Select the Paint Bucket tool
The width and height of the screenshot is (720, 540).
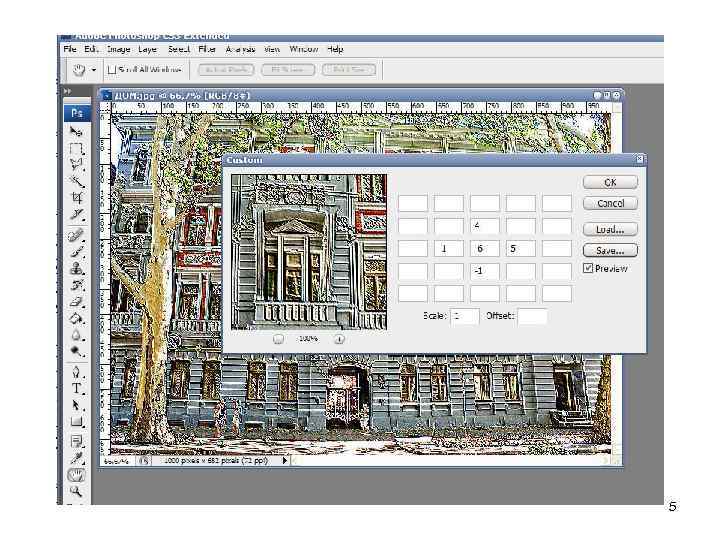pos(76,318)
